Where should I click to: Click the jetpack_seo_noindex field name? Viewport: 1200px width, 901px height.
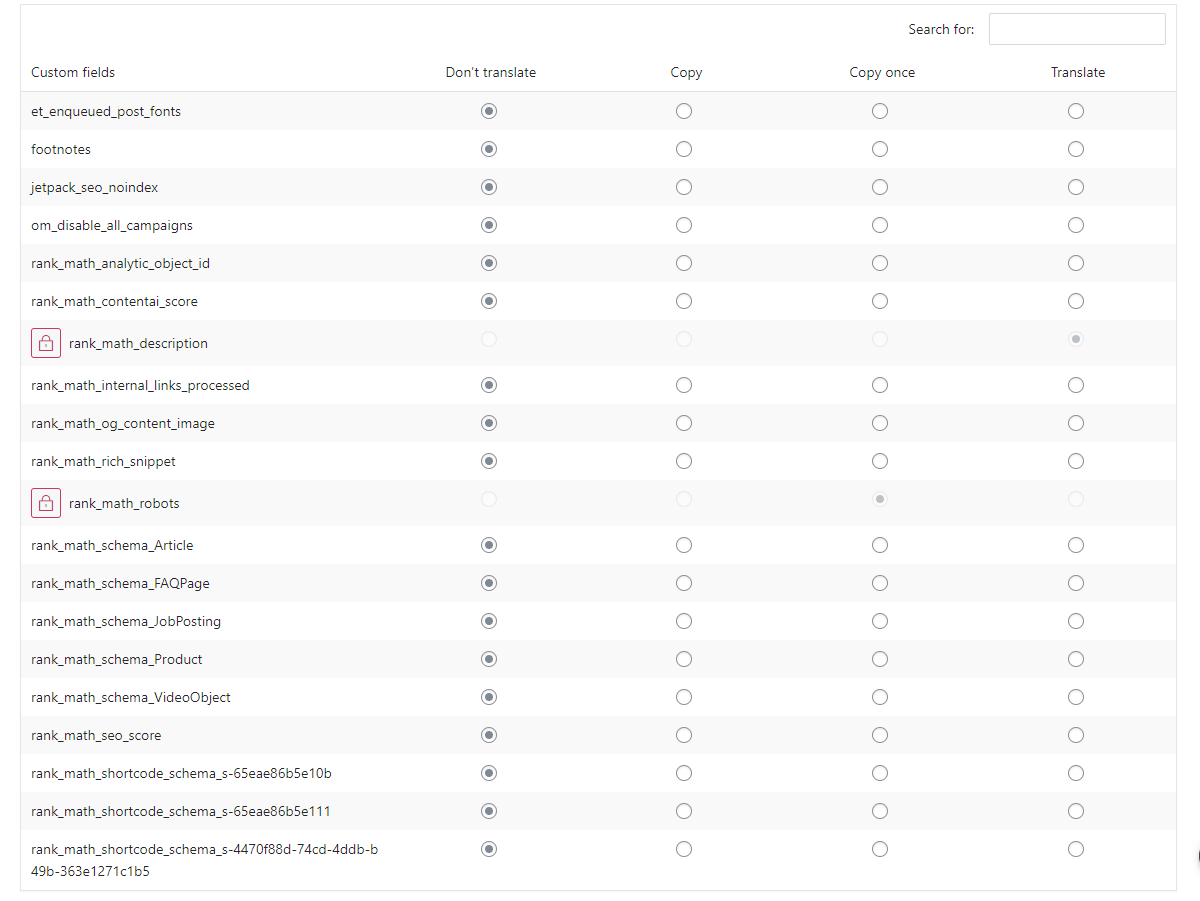click(x=95, y=187)
